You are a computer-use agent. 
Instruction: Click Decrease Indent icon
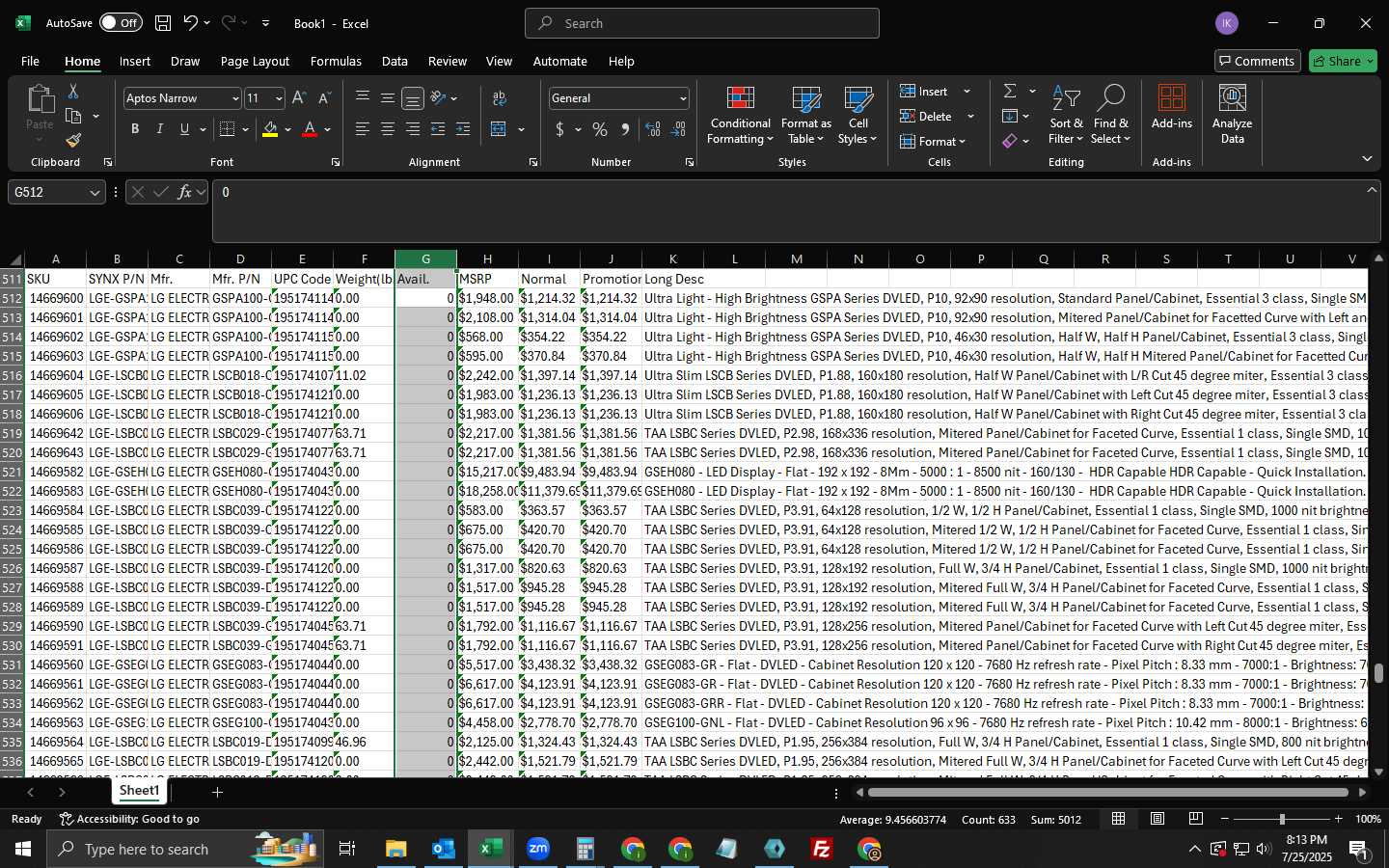click(438, 129)
